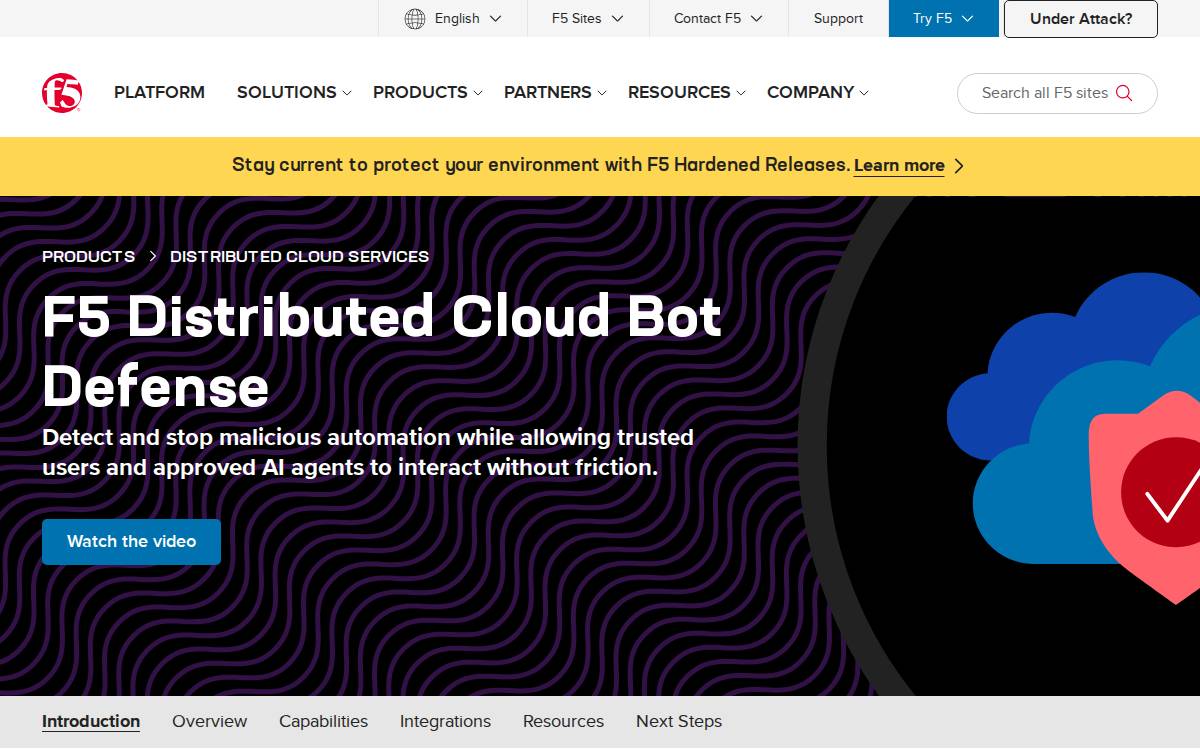Image resolution: width=1200 pixels, height=750 pixels.
Task: Expand the Try F5 dropdown
Action: [943, 18]
